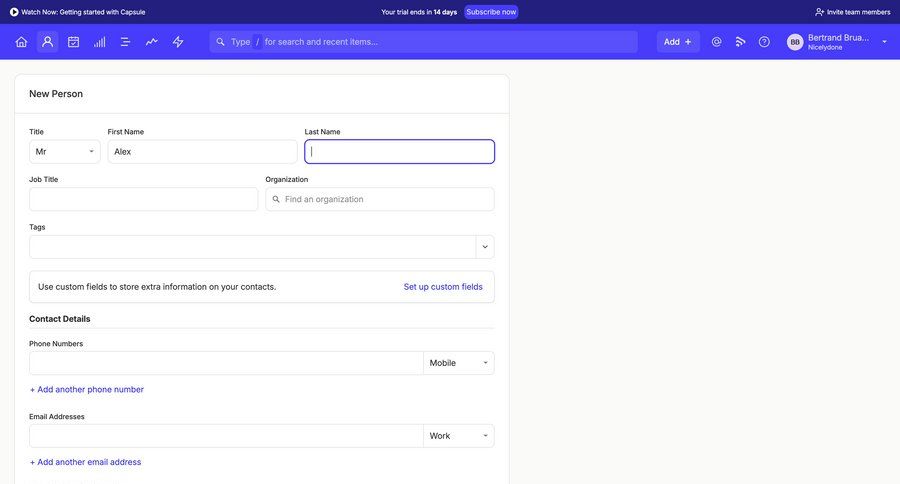Expand the Title dropdown showing Mr
This screenshot has height=484, width=900.
tap(65, 152)
